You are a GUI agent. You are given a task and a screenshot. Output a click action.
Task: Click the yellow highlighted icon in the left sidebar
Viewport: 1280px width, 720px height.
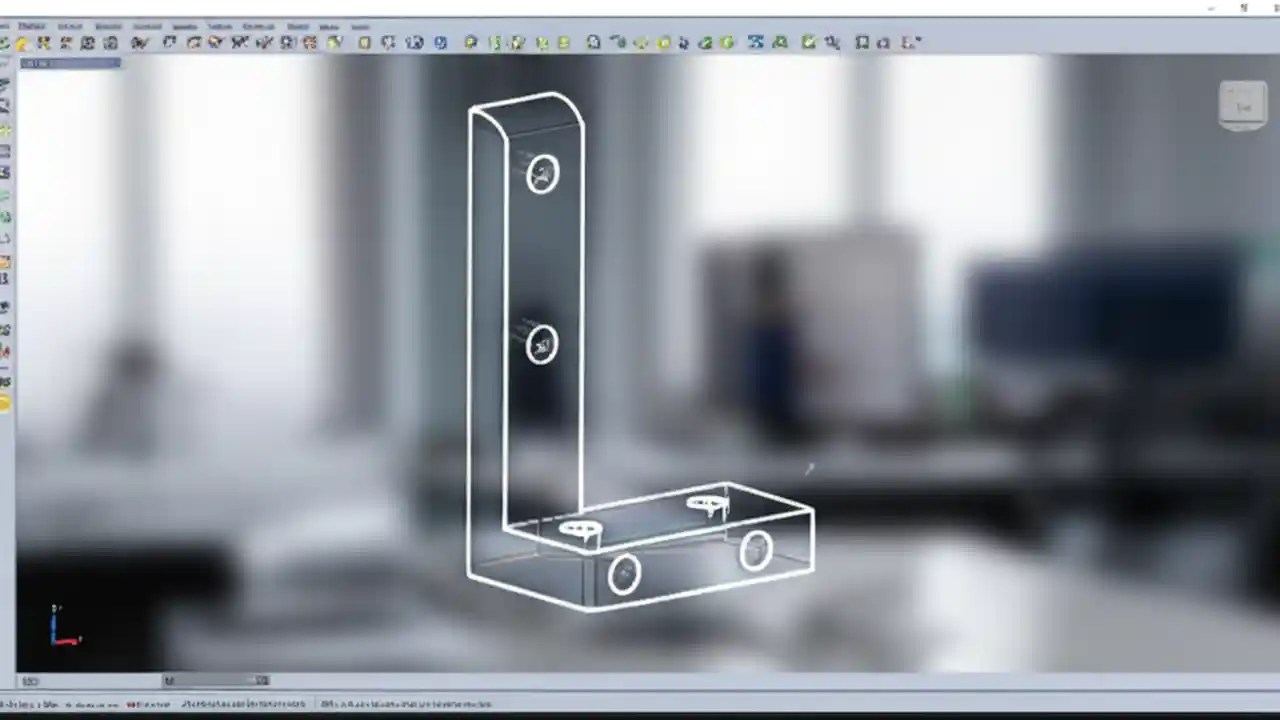pos(5,403)
